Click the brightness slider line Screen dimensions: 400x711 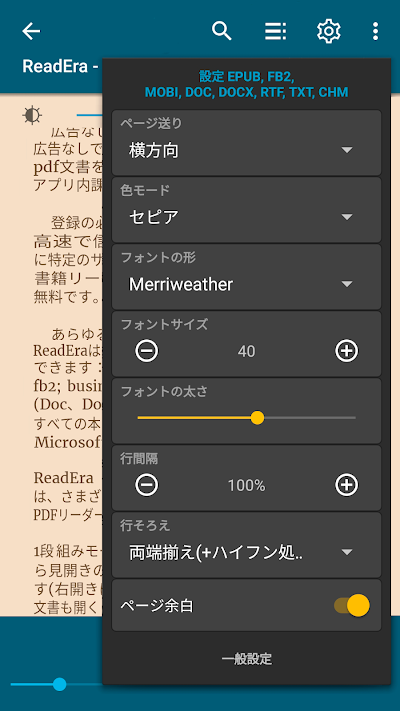click(x=89, y=115)
